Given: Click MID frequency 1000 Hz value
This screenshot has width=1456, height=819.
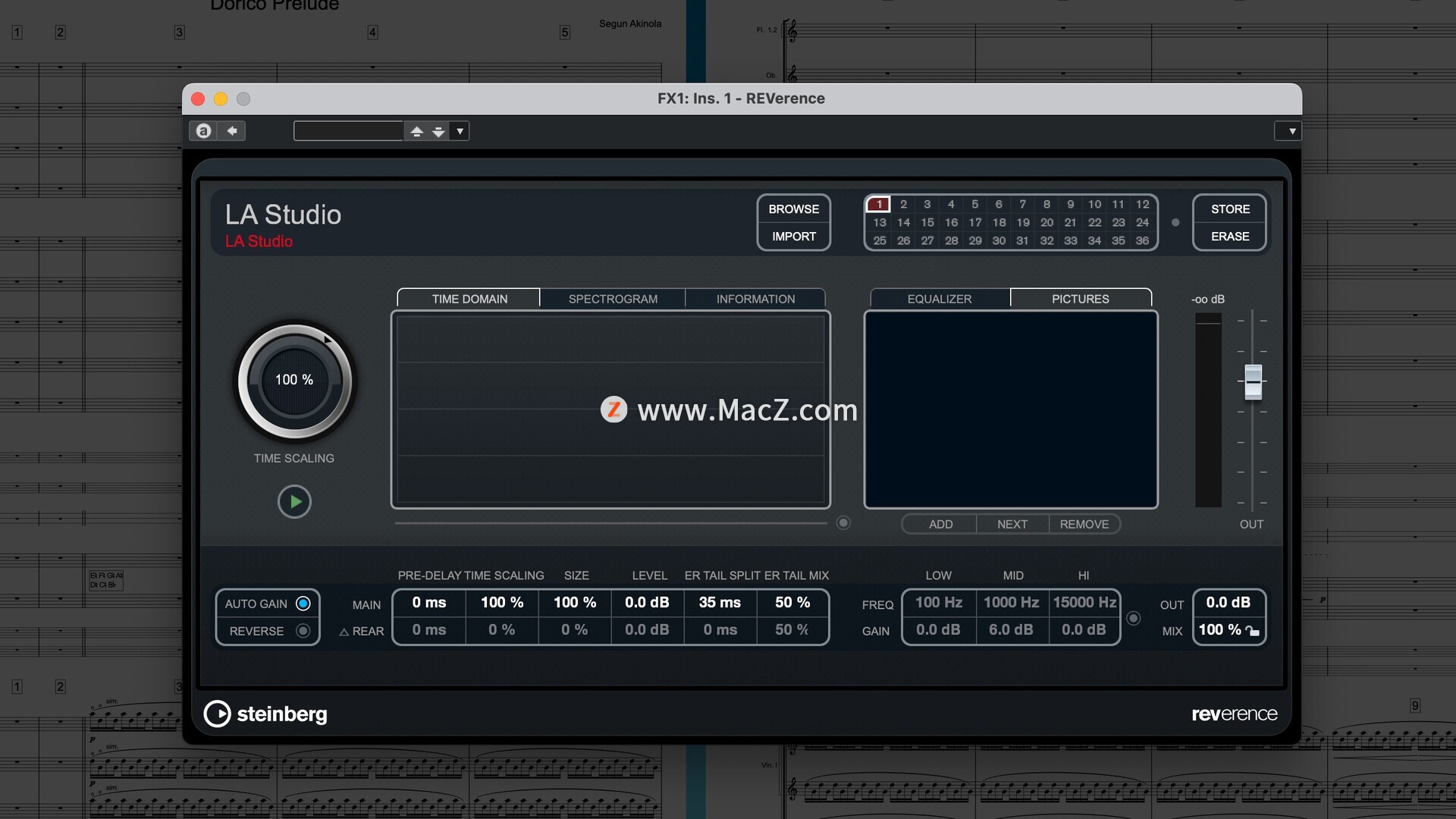Looking at the screenshot, I should [x=1011, y=602].
